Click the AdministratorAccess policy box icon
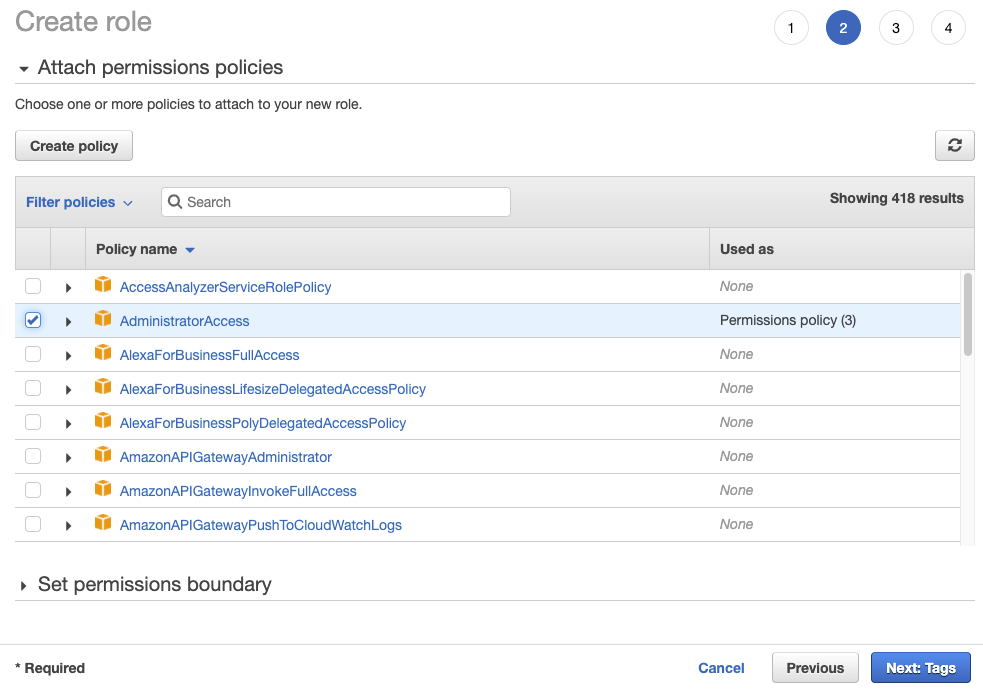983x689 pixels. pyautogui.click(x=103, y=318)
